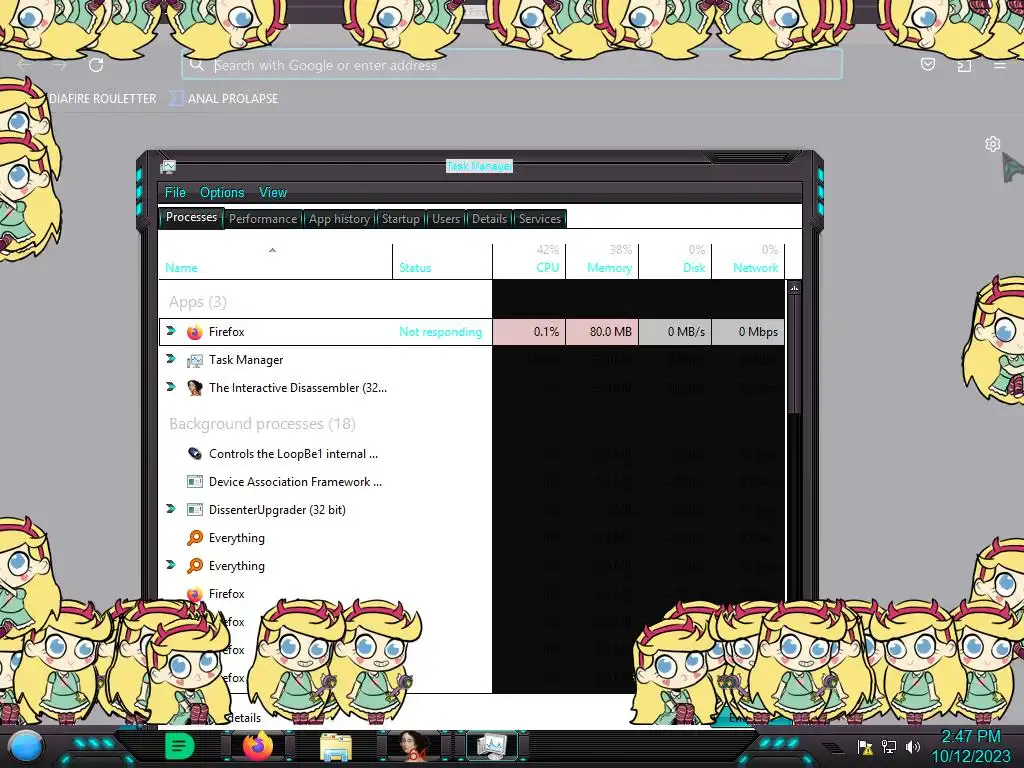The image size is (1024, 768).
Task: Open the View menu
Action: [273, 192]
